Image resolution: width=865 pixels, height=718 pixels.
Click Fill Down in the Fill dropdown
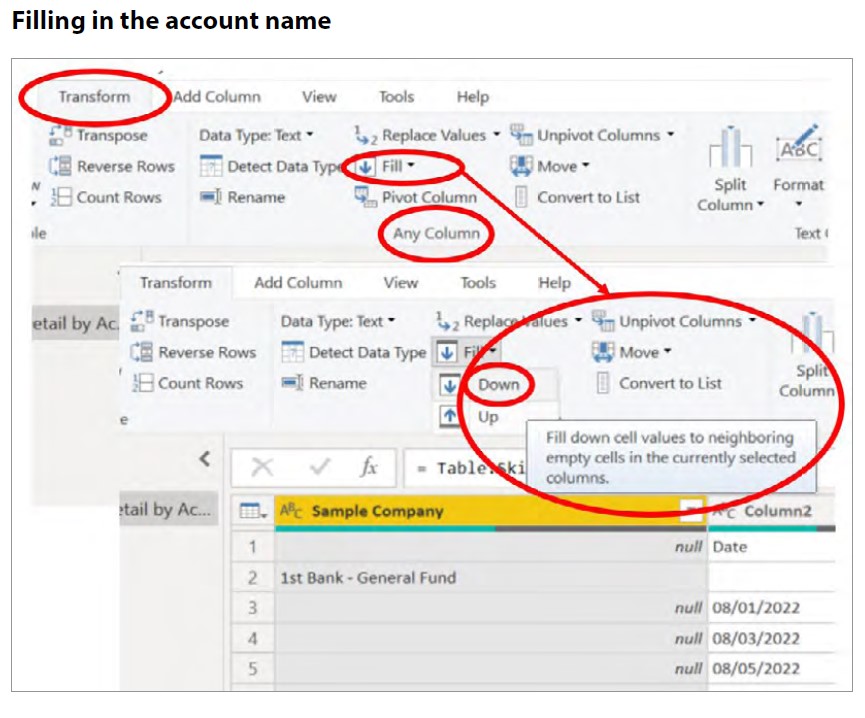point(498,385)
